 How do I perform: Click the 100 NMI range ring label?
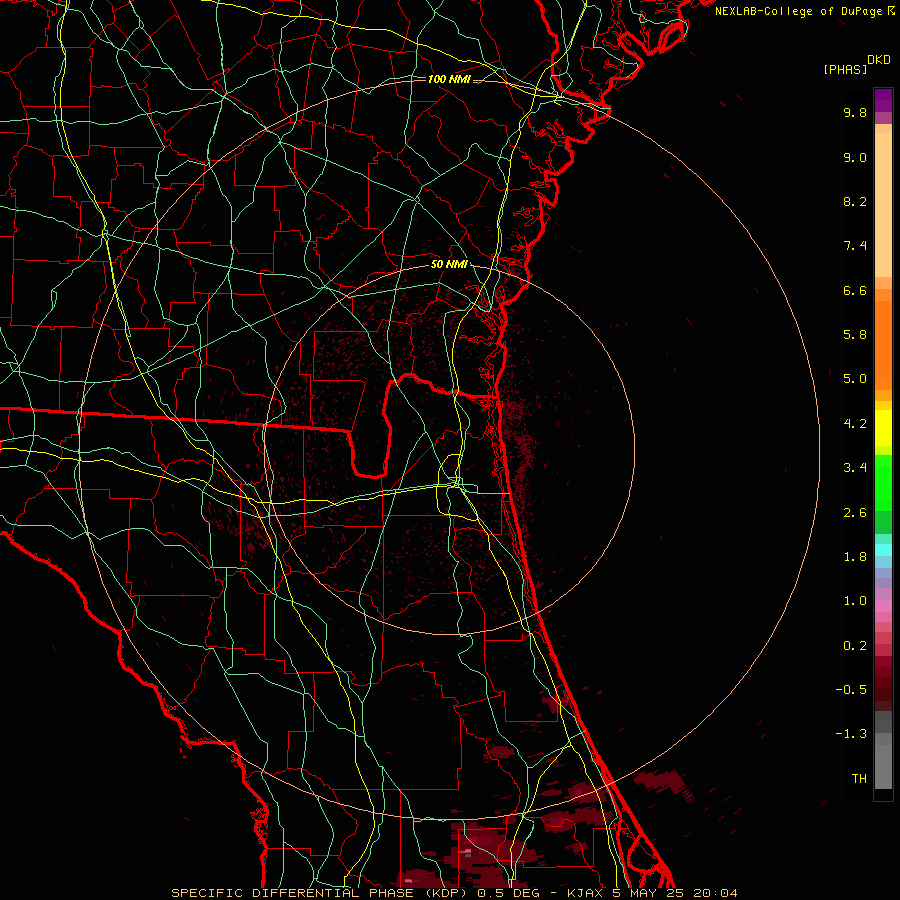click(x=449, y=79)
